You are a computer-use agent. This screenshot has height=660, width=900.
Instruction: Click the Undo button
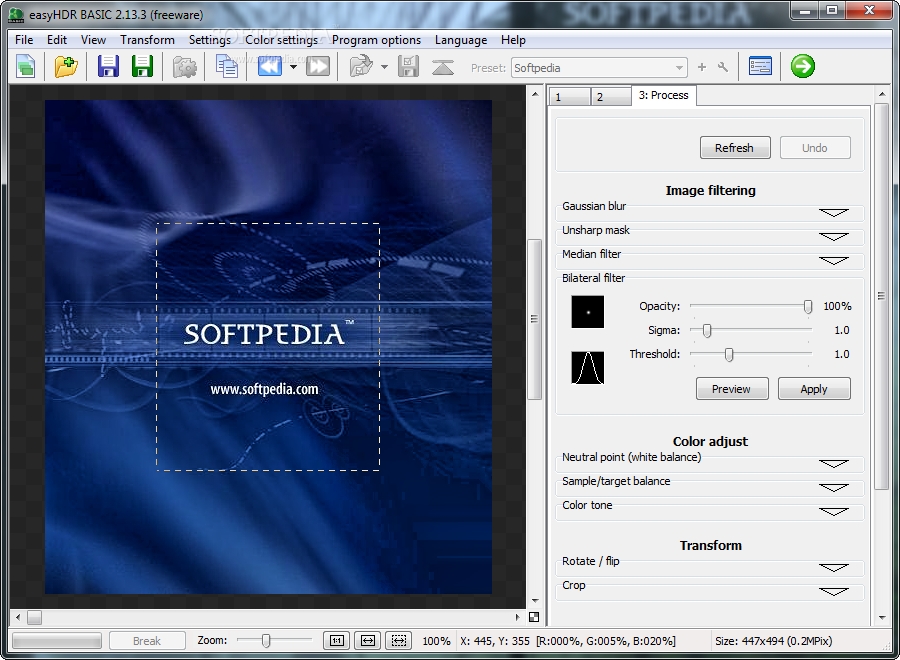point(814,148)
